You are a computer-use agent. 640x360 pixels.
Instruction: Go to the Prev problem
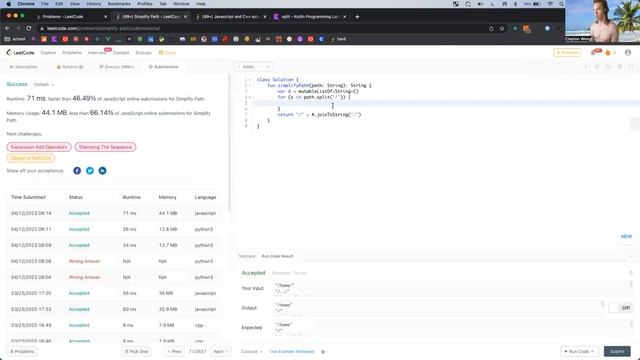(174, 351)
